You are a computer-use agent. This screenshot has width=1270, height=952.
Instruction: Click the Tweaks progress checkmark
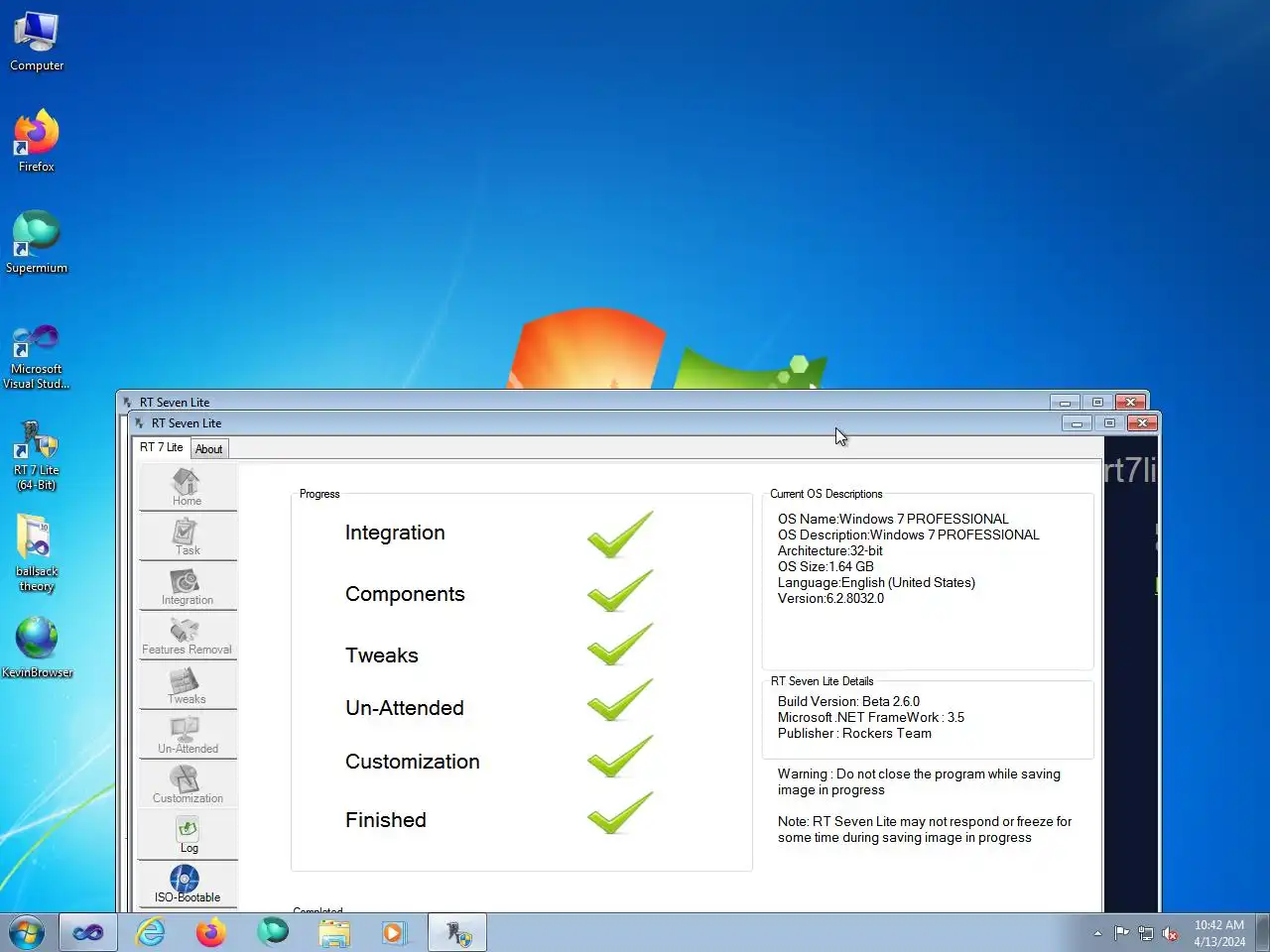pos(620,646)
